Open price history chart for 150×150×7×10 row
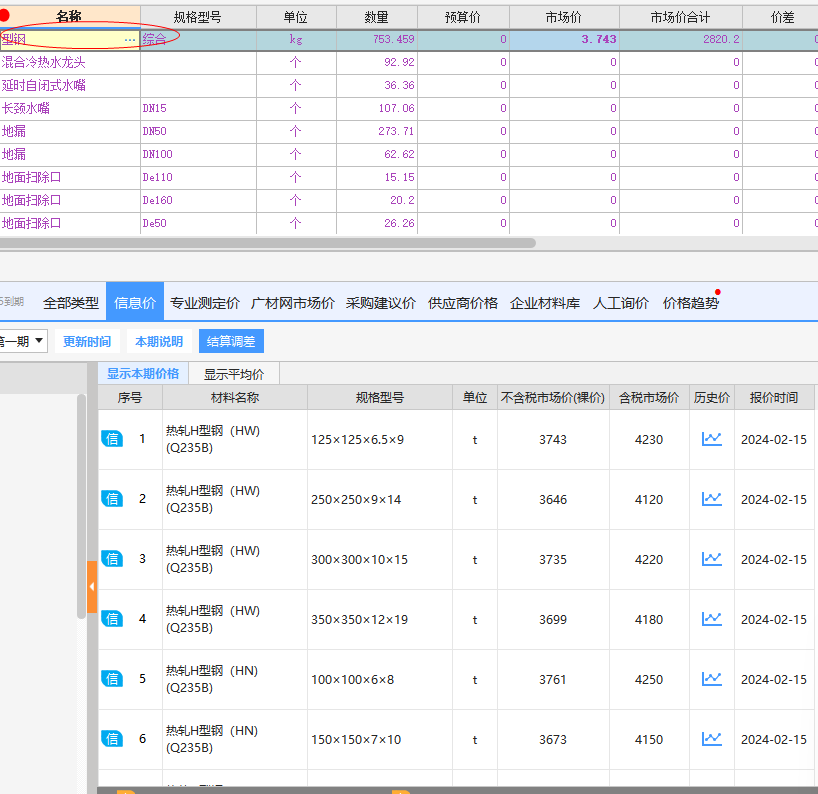Screen dimensions: 818x794 click(712, 739)
